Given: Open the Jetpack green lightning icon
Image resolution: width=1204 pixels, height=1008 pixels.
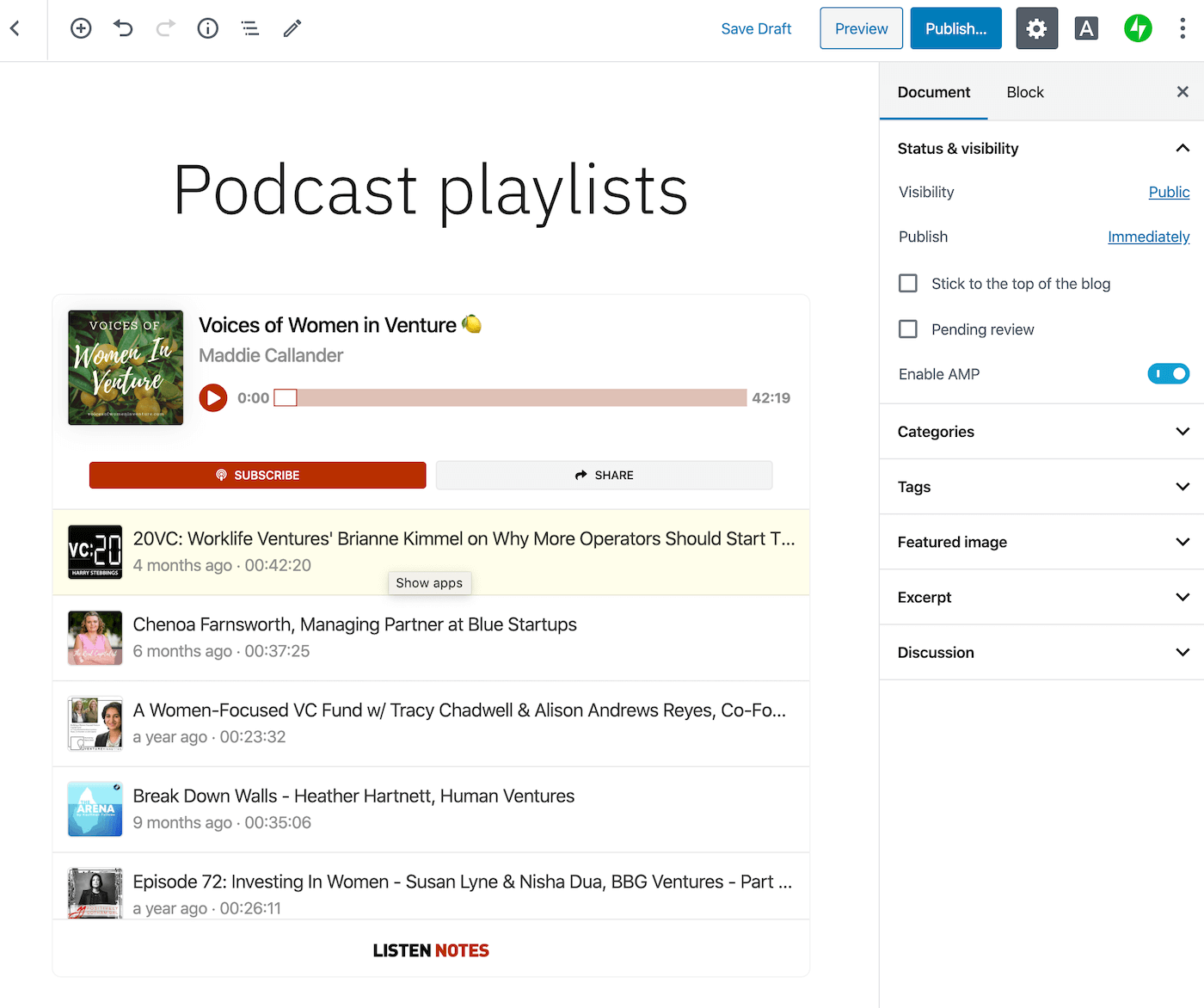Looking at the screenshot, I should point(1138,28).
